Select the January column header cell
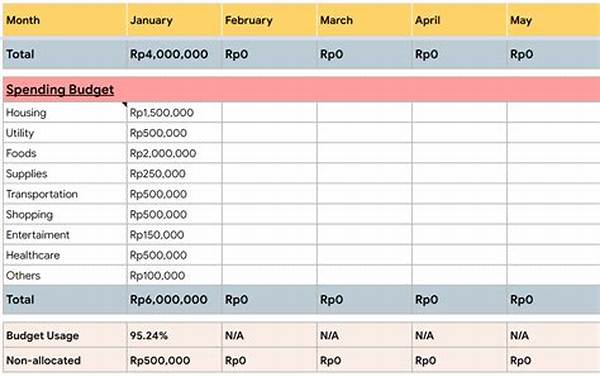This screenshot has height=377, width=600. pos(174,20)
